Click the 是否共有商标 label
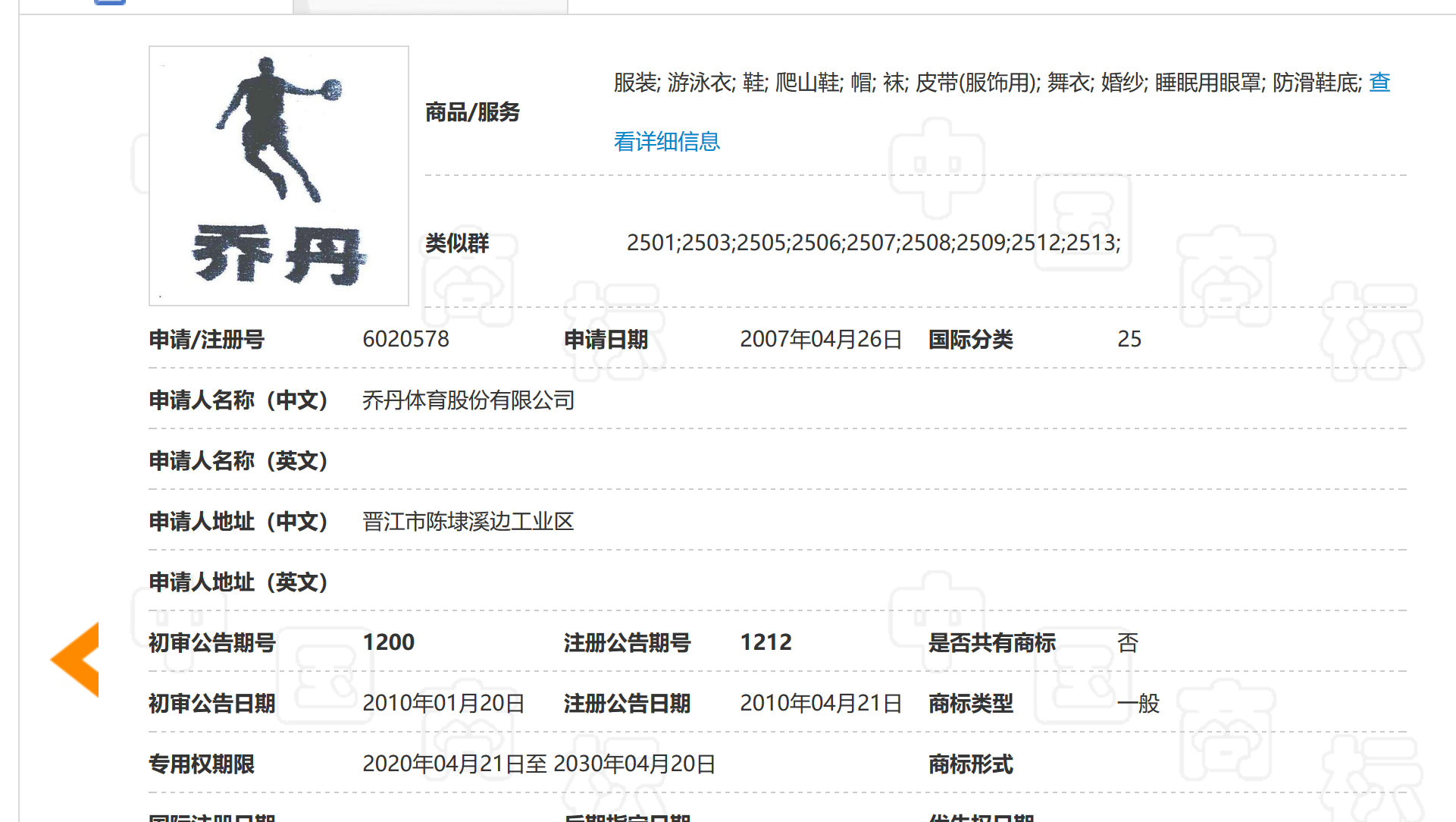This screenshot has height=822, width=1456. click(992, 642)
